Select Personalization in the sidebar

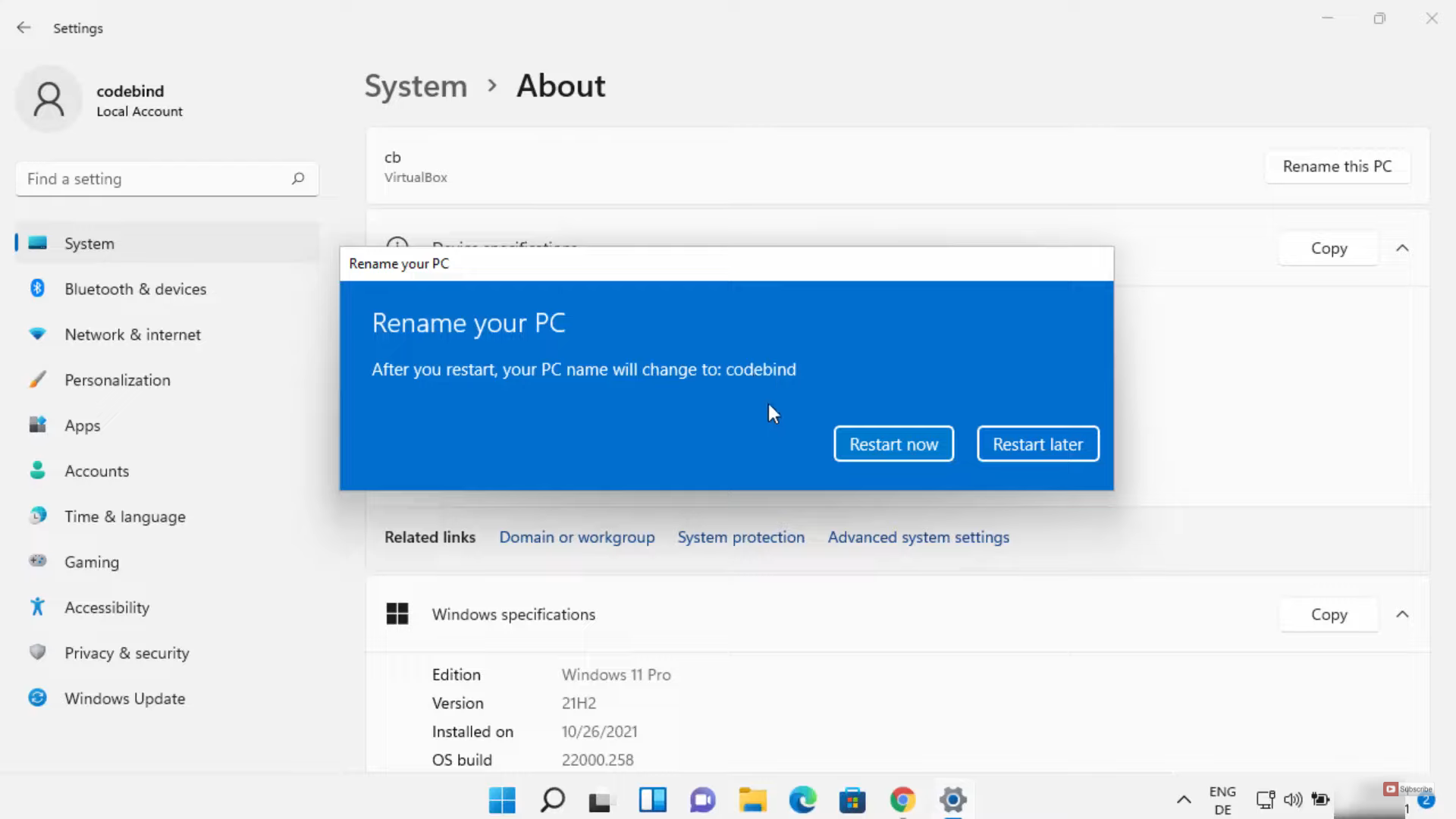click(117, 380)
